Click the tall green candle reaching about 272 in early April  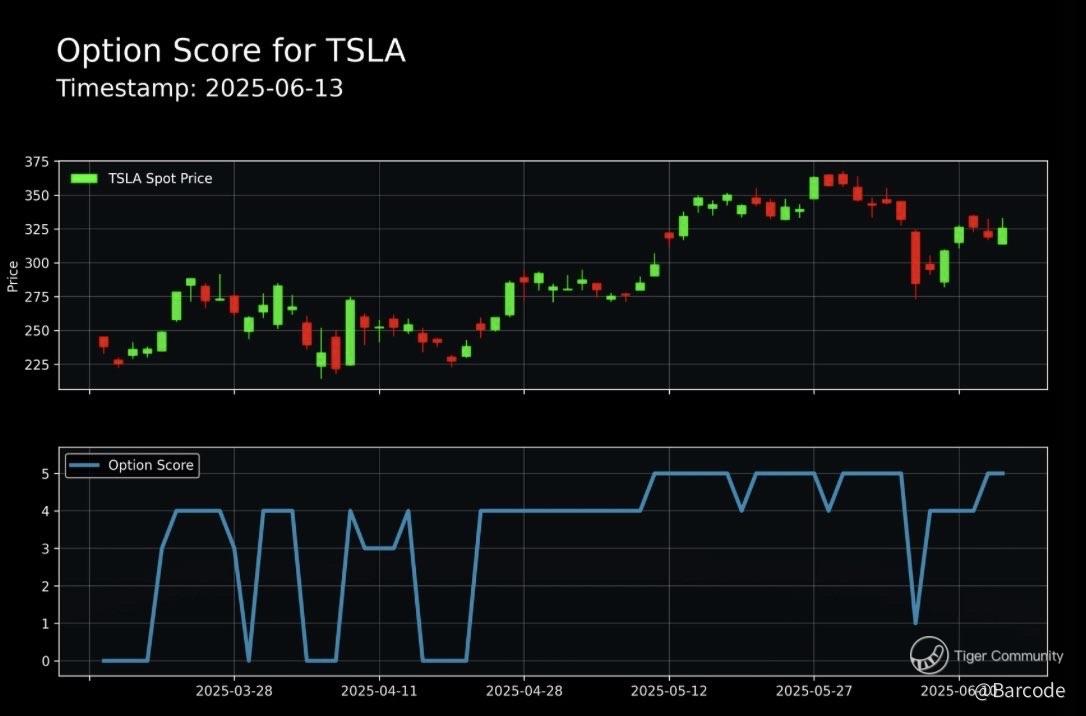(x=350, y=332)
